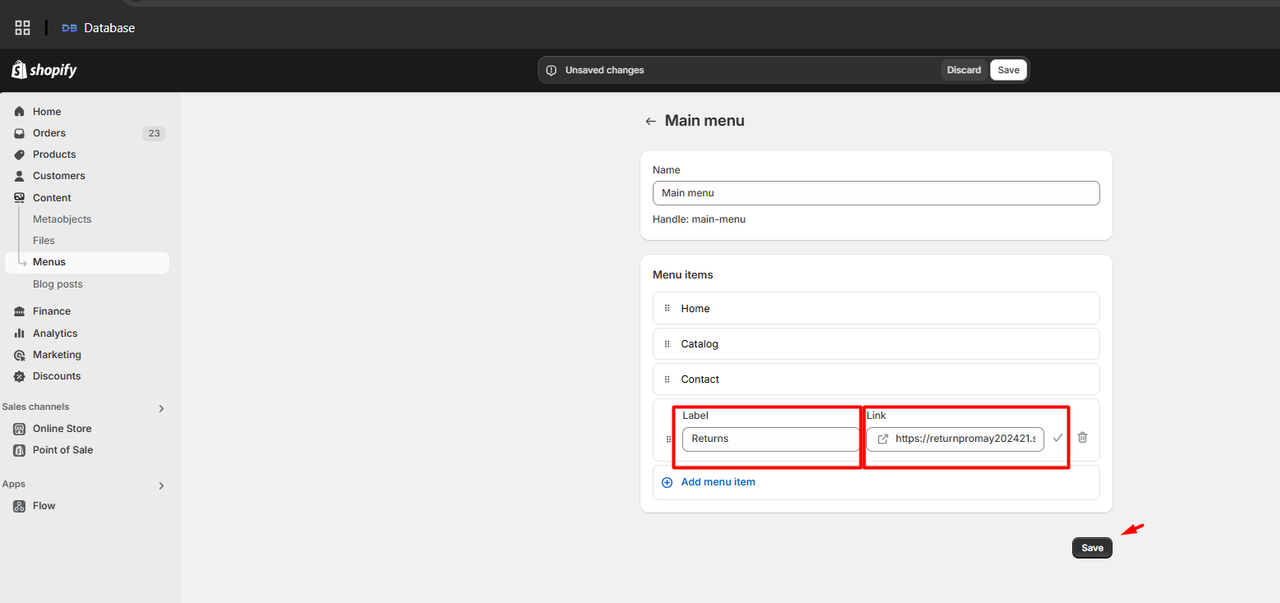This screenshot has width=1280, height=603.
Task: Click the menu Name input field
Action: (x=876, y=193)
